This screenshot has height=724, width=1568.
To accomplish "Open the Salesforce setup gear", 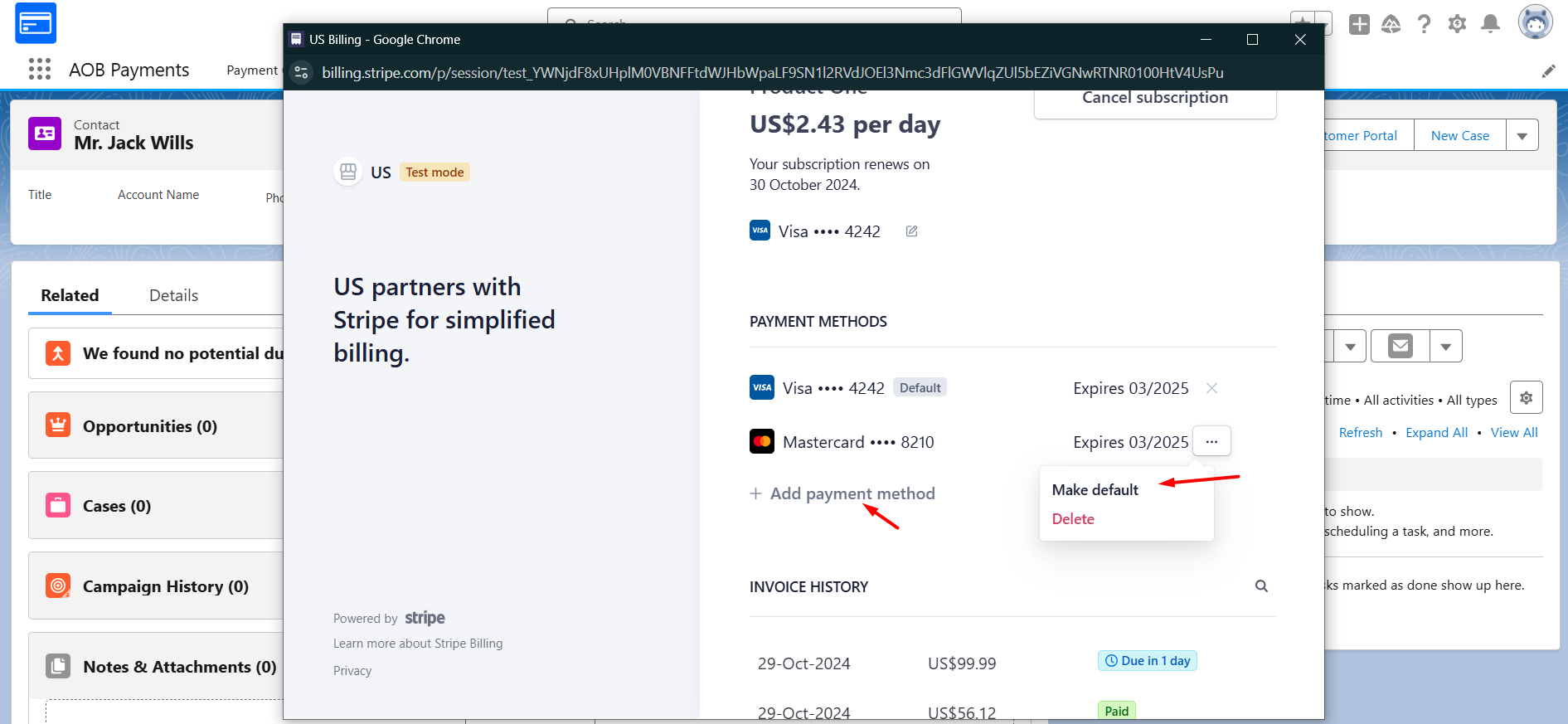I will click(x=1458, y=24).
